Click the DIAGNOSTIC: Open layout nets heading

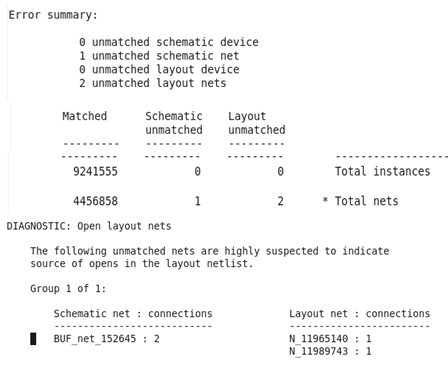coord(89,226)
